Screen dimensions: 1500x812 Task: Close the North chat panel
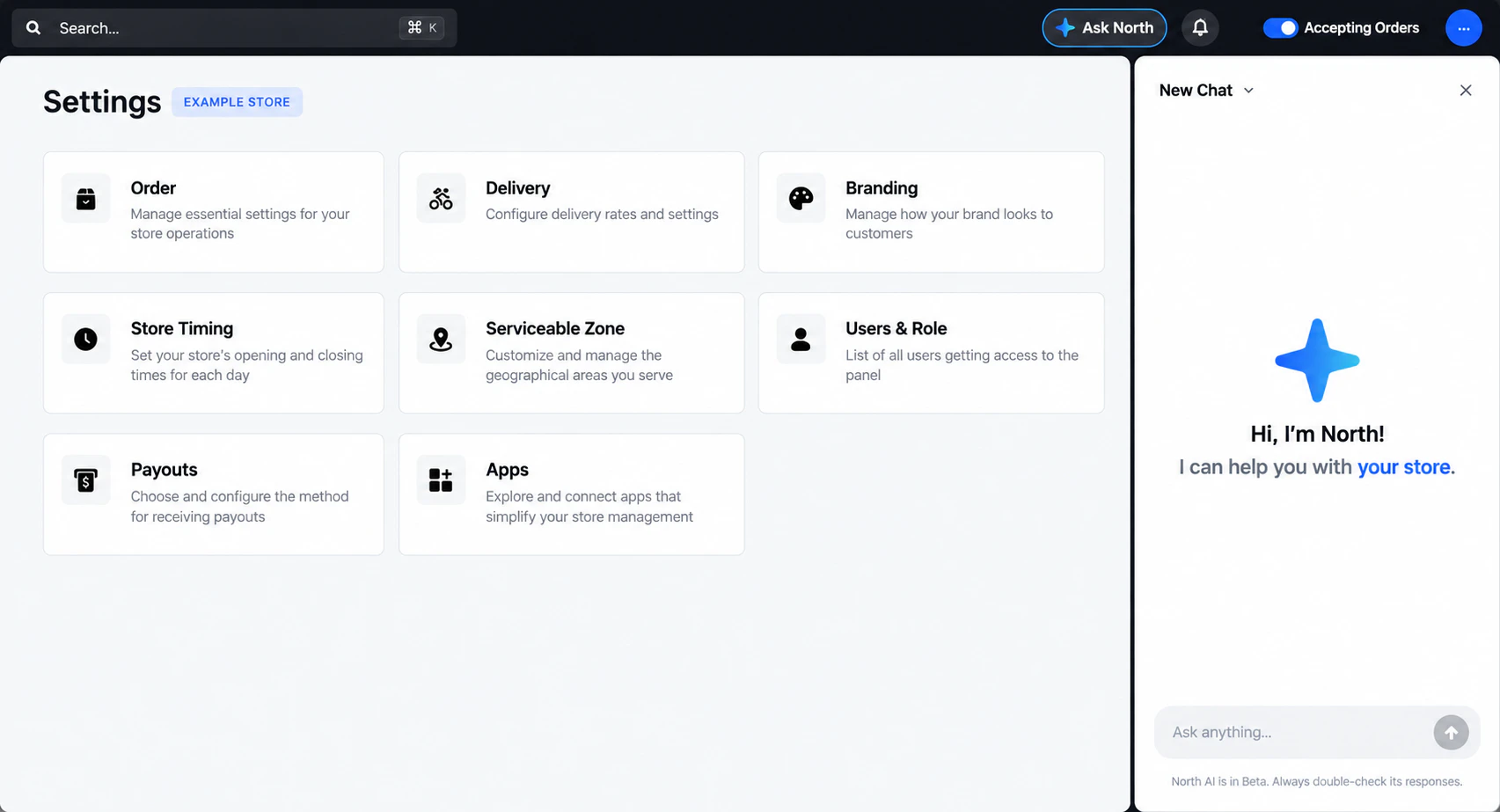click(x=1466, y=91)
